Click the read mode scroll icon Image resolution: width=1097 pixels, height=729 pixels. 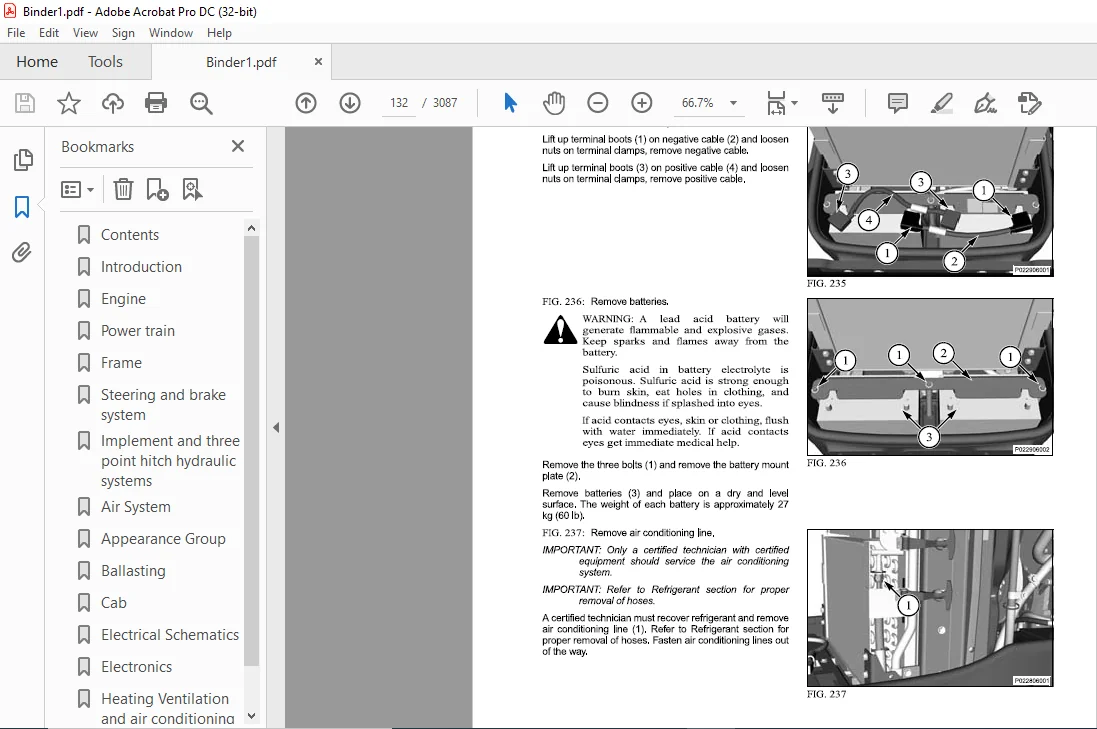coord(833,103)
